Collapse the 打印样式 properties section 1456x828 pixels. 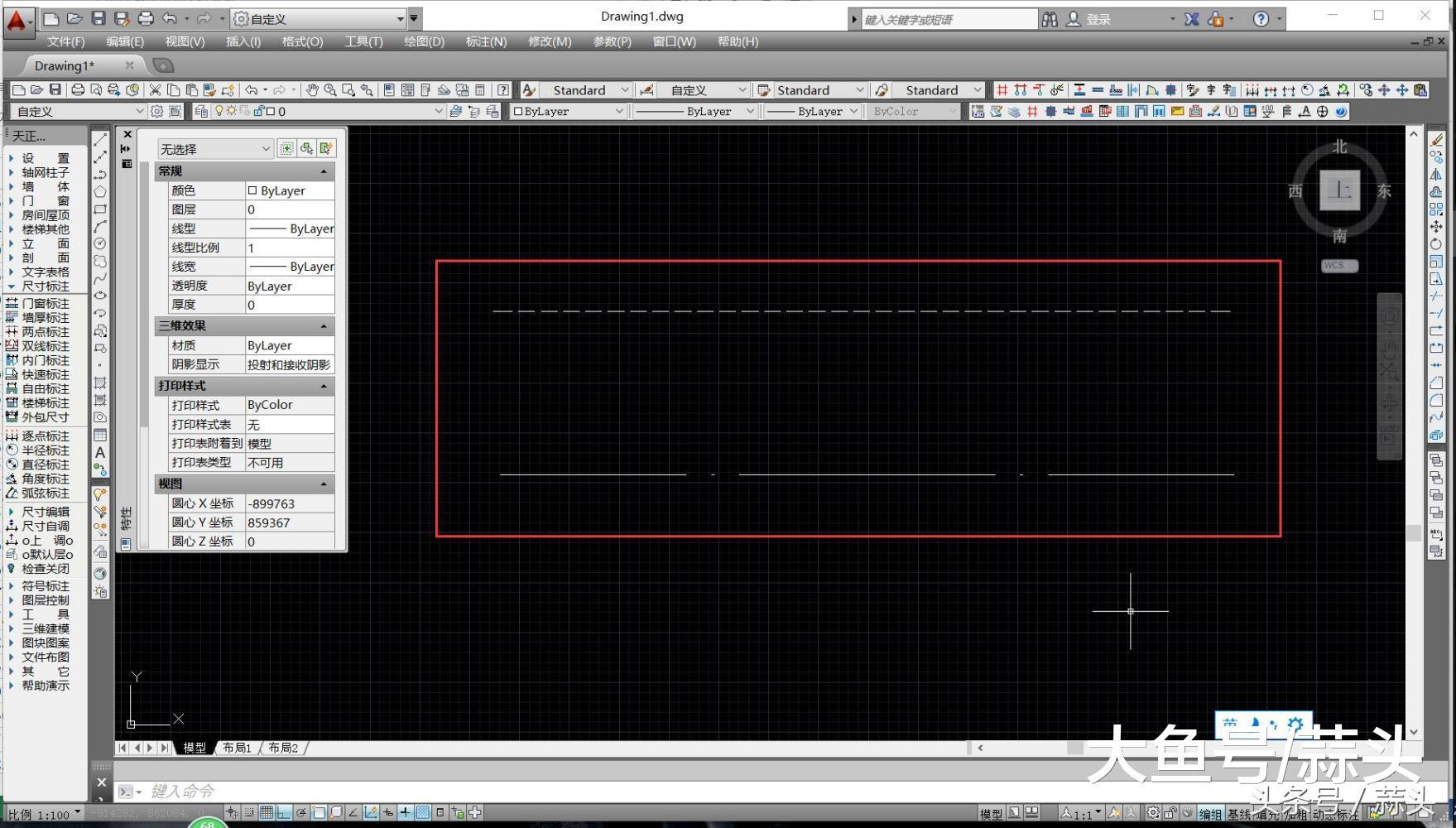coord(324,386)
